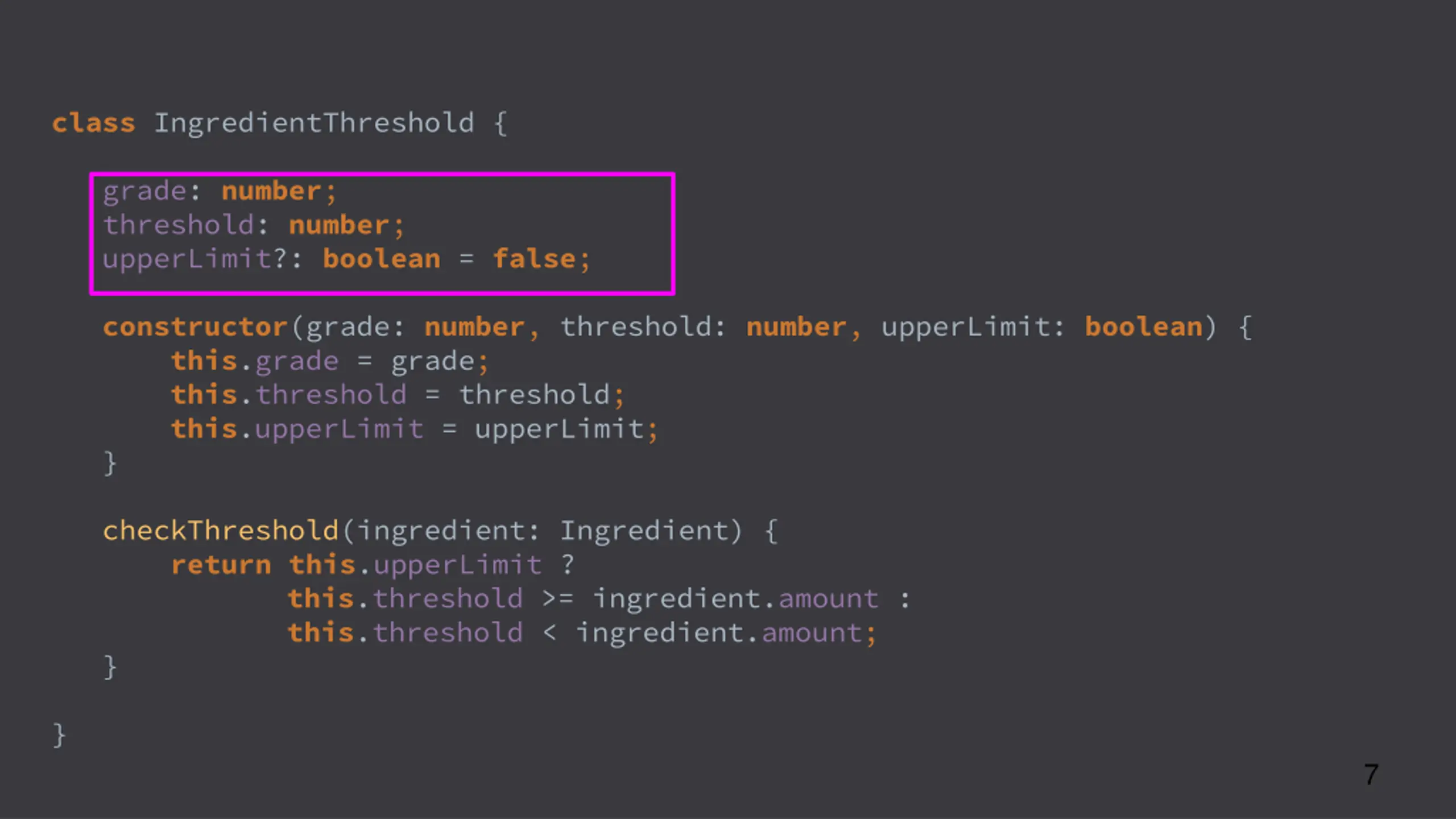This screenshot has height=819, width=1456.
Task: Click the '>=' comparison operator
Action: tap(557, 599)
